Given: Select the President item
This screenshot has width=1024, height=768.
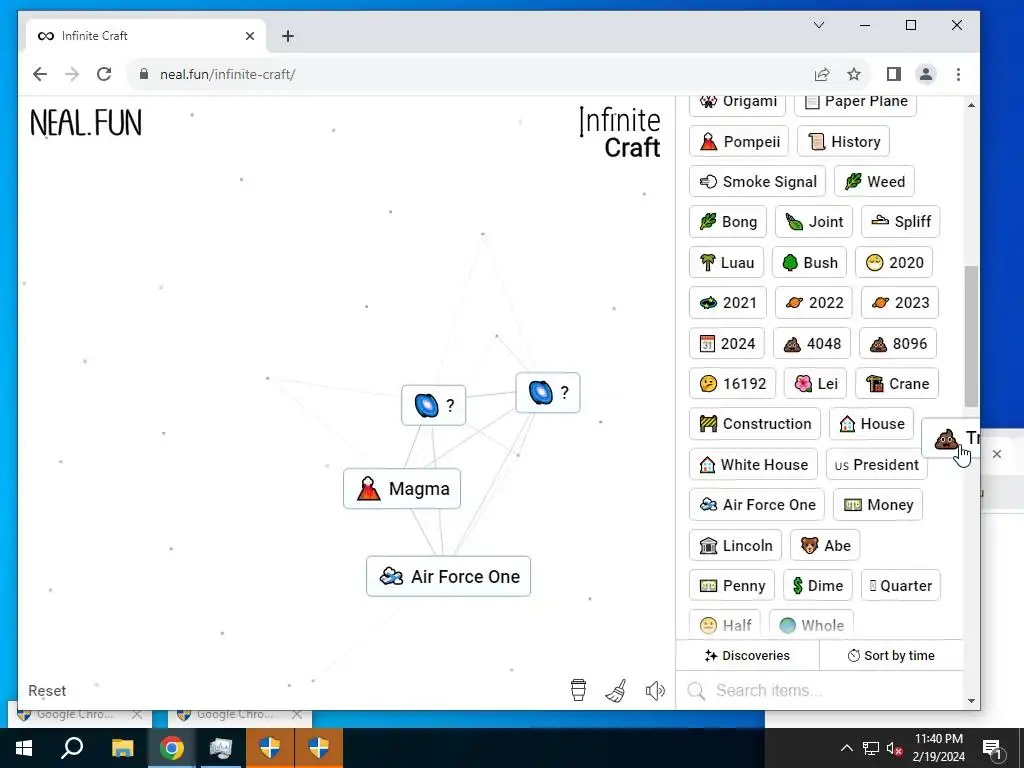Looking at the screenshot, I should pyautogui.click(x=876, y=464).
